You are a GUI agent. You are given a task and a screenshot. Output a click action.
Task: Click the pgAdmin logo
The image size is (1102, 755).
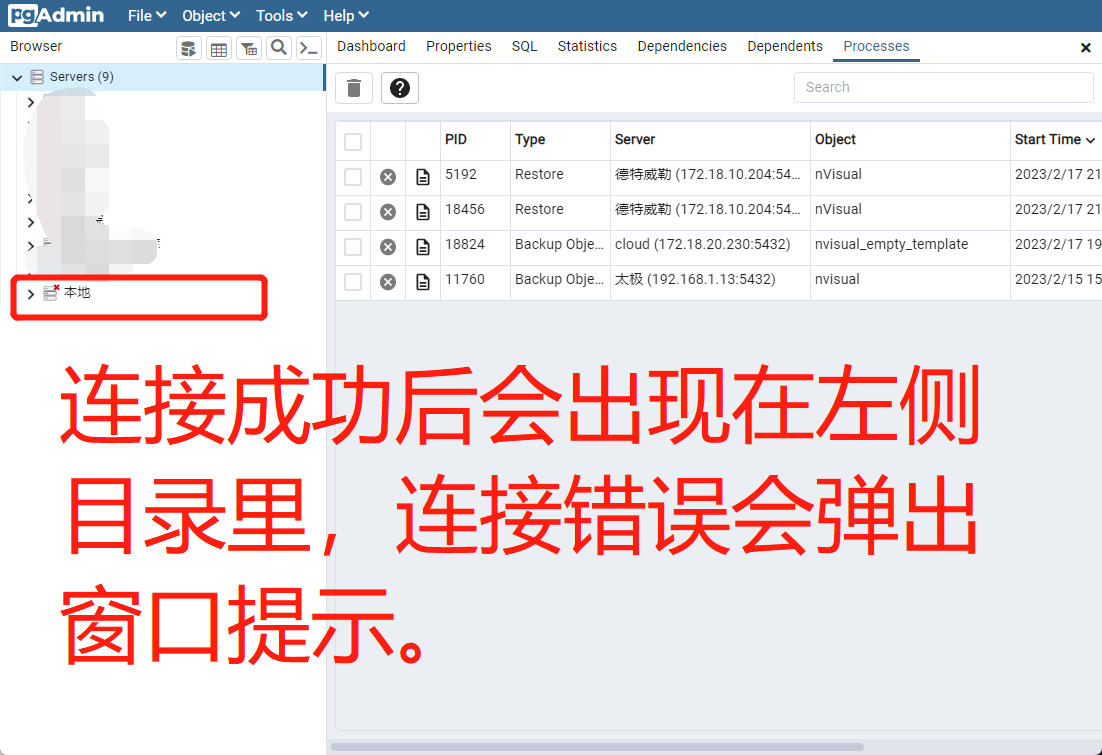56,15
